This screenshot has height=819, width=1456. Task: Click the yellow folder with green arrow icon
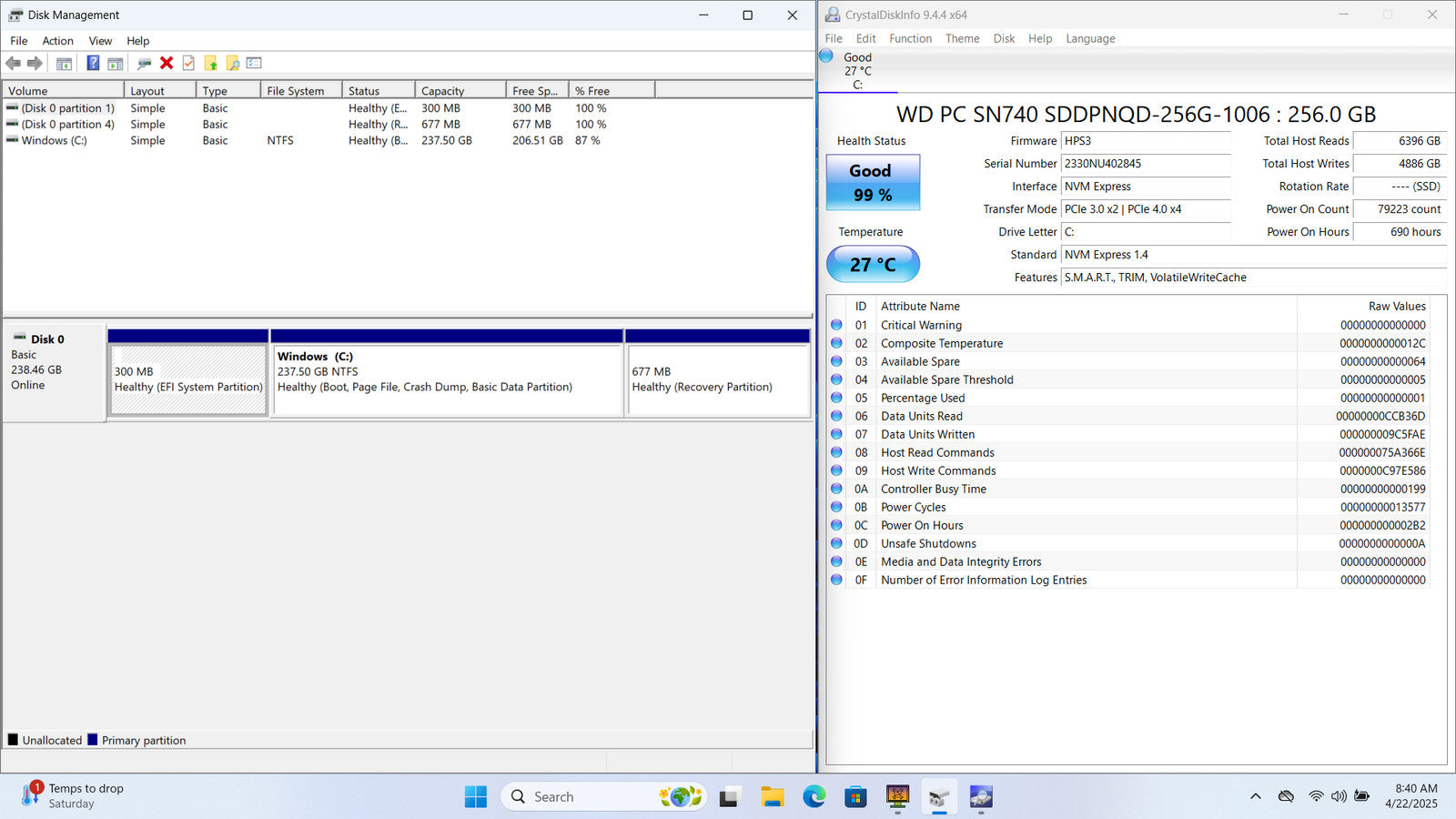coord(211,63)
